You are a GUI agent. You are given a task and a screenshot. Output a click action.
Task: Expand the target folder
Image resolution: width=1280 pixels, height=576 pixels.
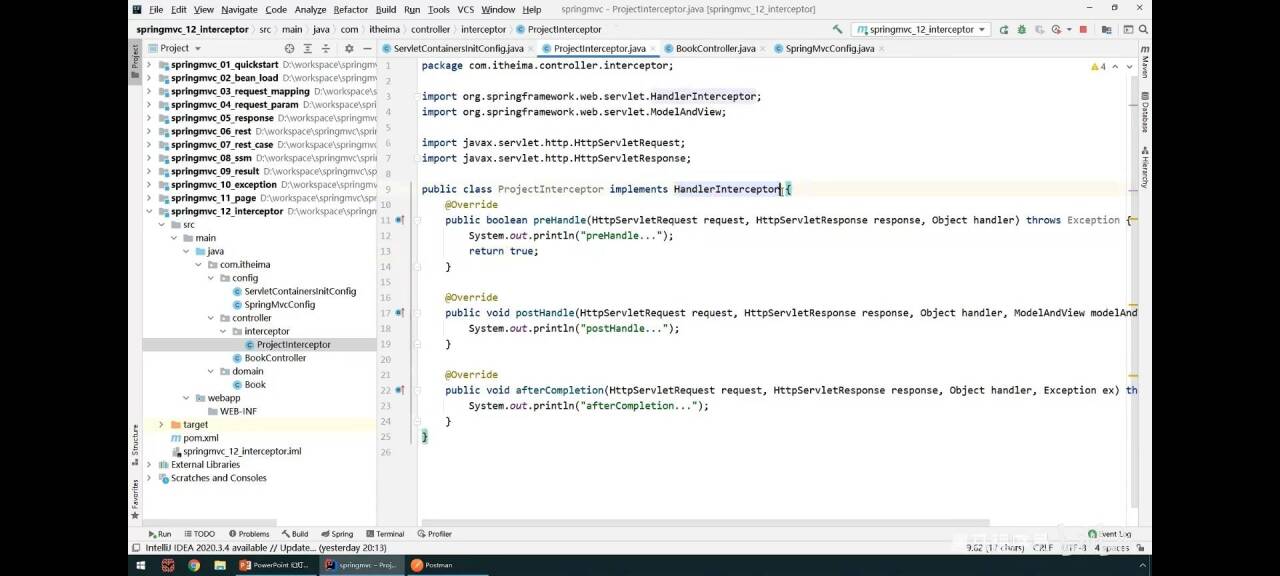point(162,425)
